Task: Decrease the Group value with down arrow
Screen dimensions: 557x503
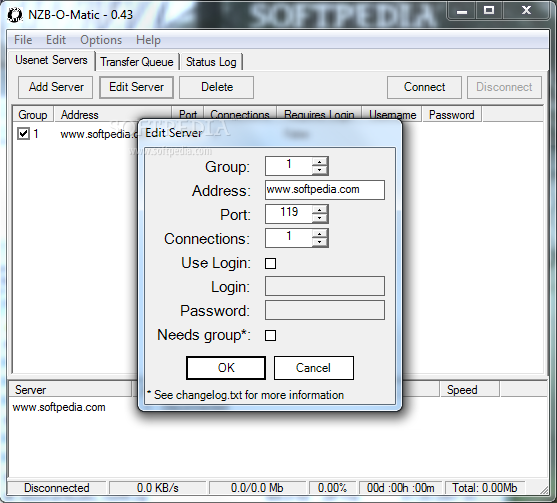Action: point(320,170)
